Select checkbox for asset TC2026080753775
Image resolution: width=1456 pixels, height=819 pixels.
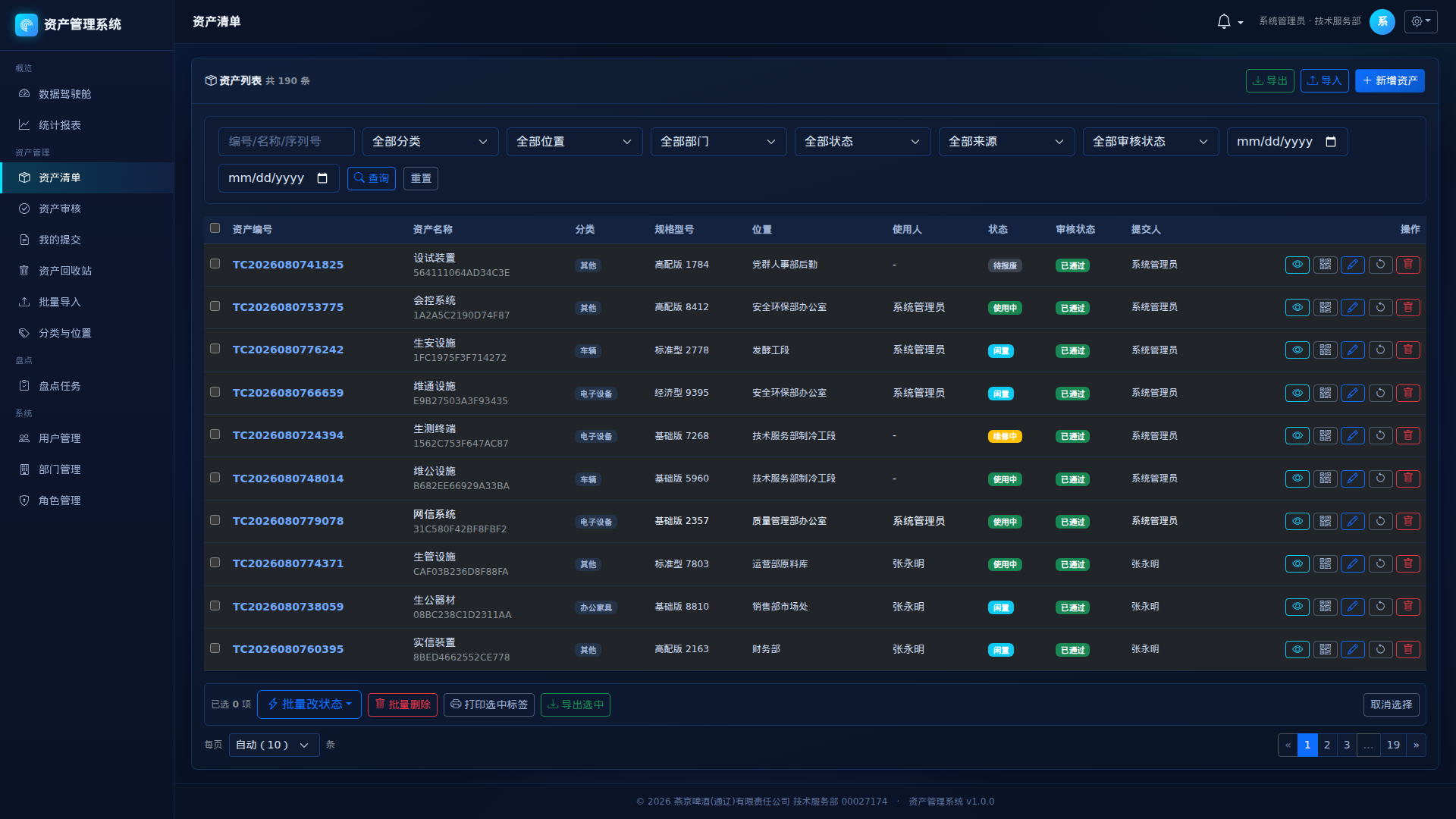(x=215, y=306)
